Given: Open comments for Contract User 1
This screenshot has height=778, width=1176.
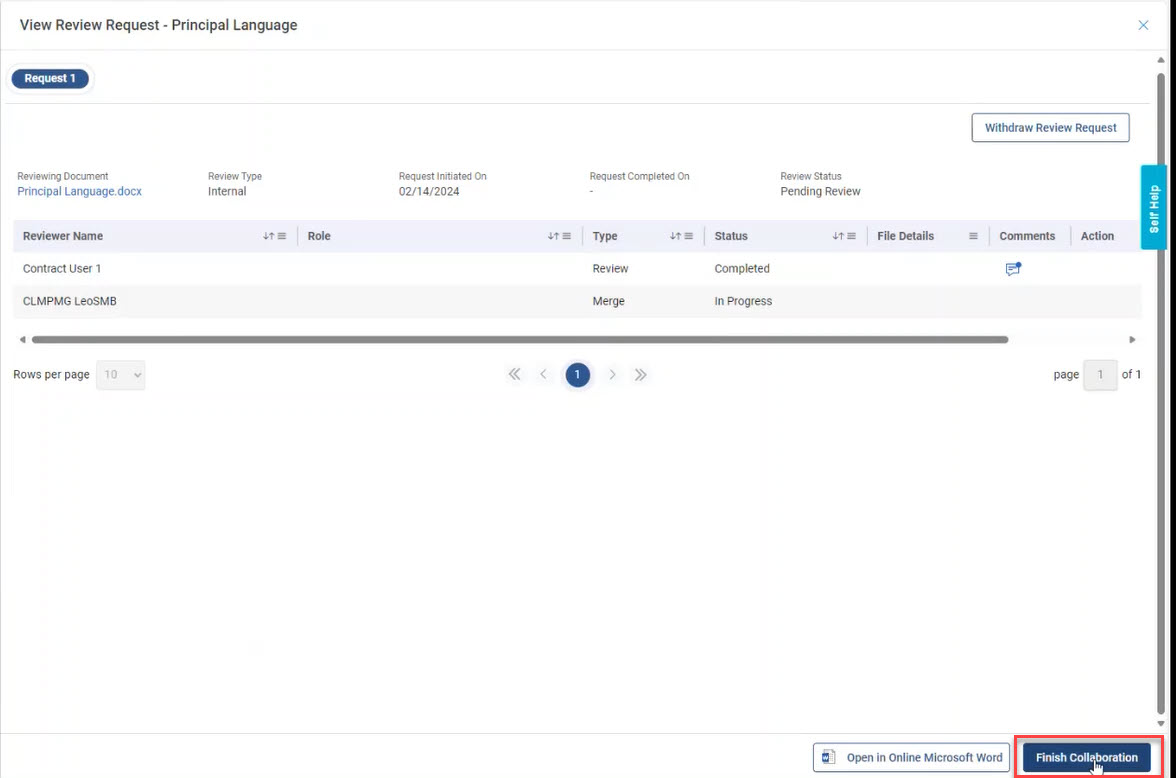Looking at the screenshot, I should point(1013,269).
